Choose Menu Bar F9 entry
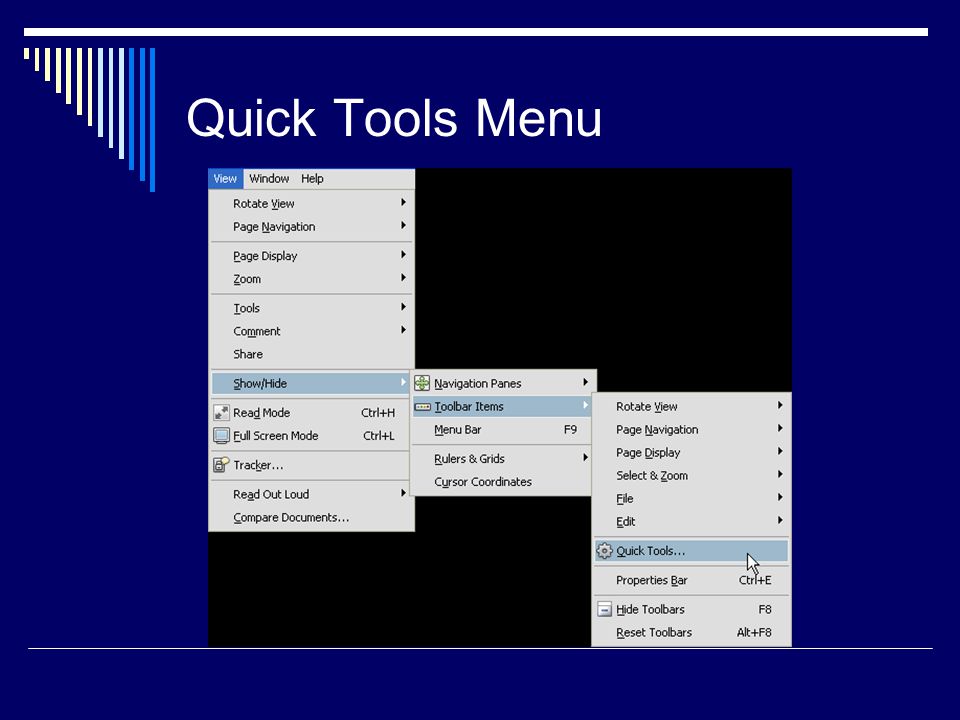This screenshot has height=720, width=960. point(501,430)
